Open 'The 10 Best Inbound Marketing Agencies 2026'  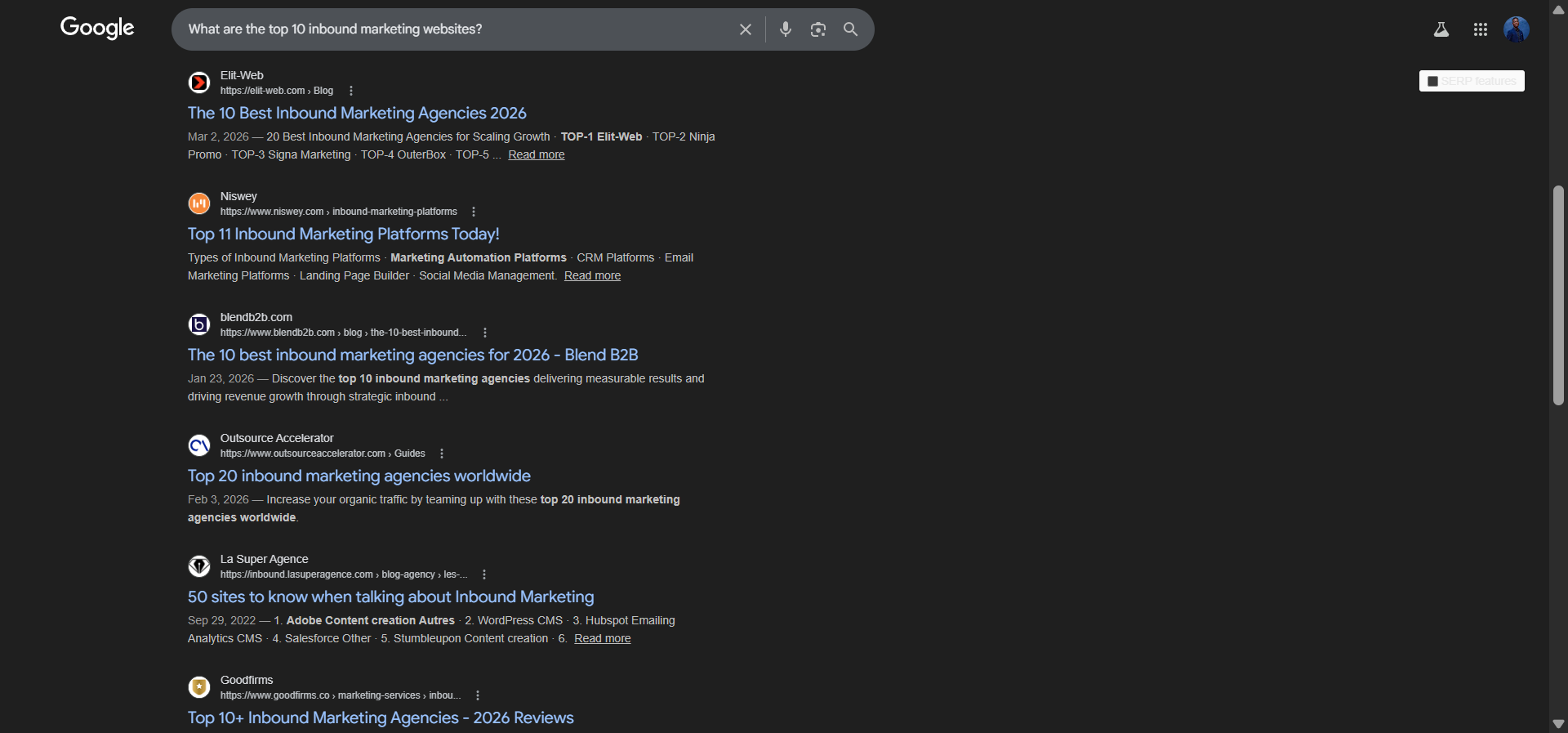pos(357,113)
